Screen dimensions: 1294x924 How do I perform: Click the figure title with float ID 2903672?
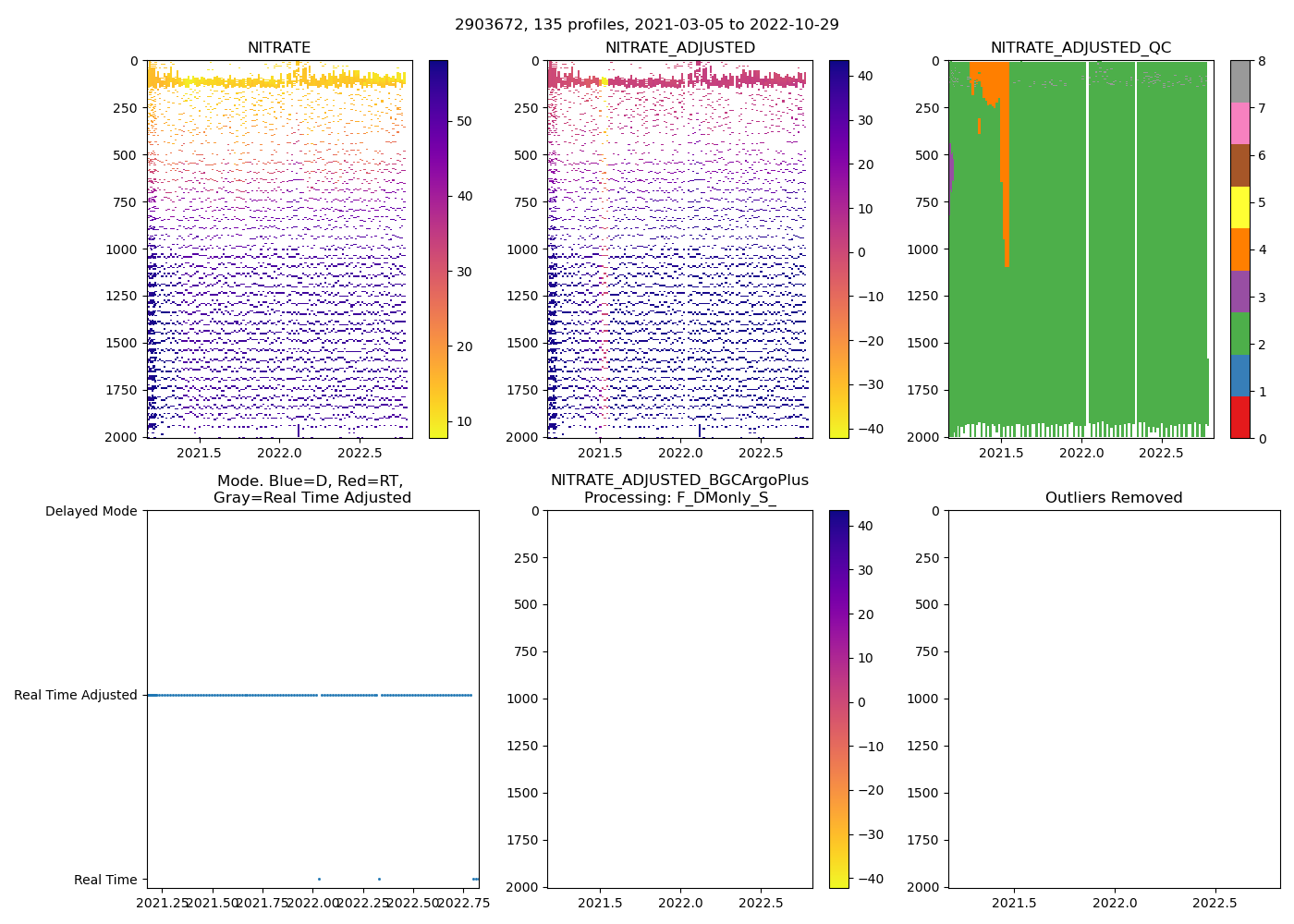click(x=647, y=25)
